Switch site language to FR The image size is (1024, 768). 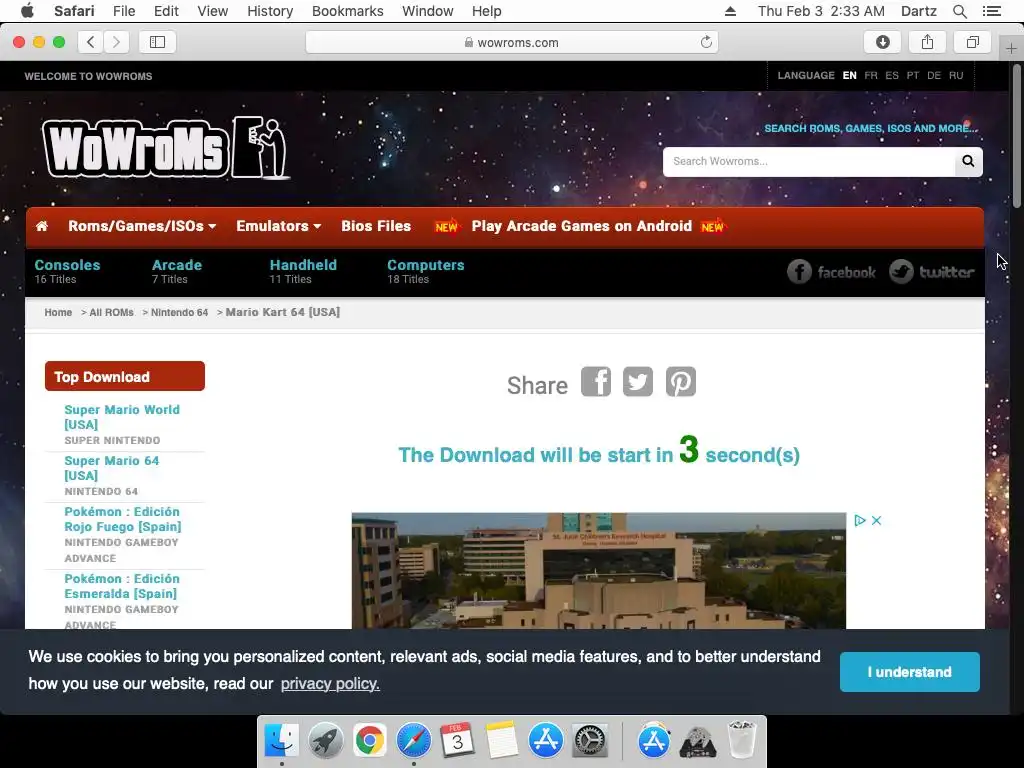(x=871, y=75)
